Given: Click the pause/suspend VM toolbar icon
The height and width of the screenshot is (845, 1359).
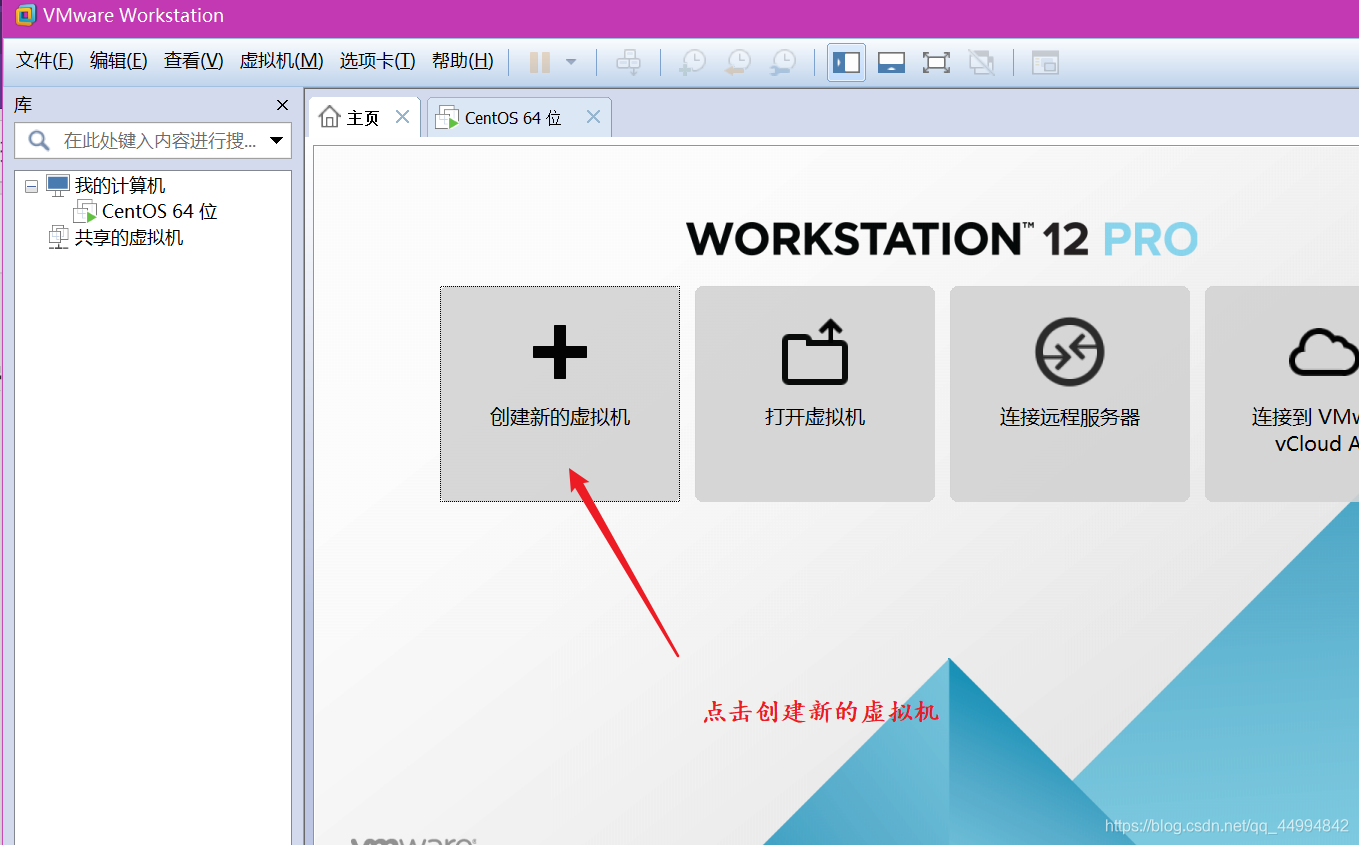Looking at the screenshot, I should click(x=540, y=63).
